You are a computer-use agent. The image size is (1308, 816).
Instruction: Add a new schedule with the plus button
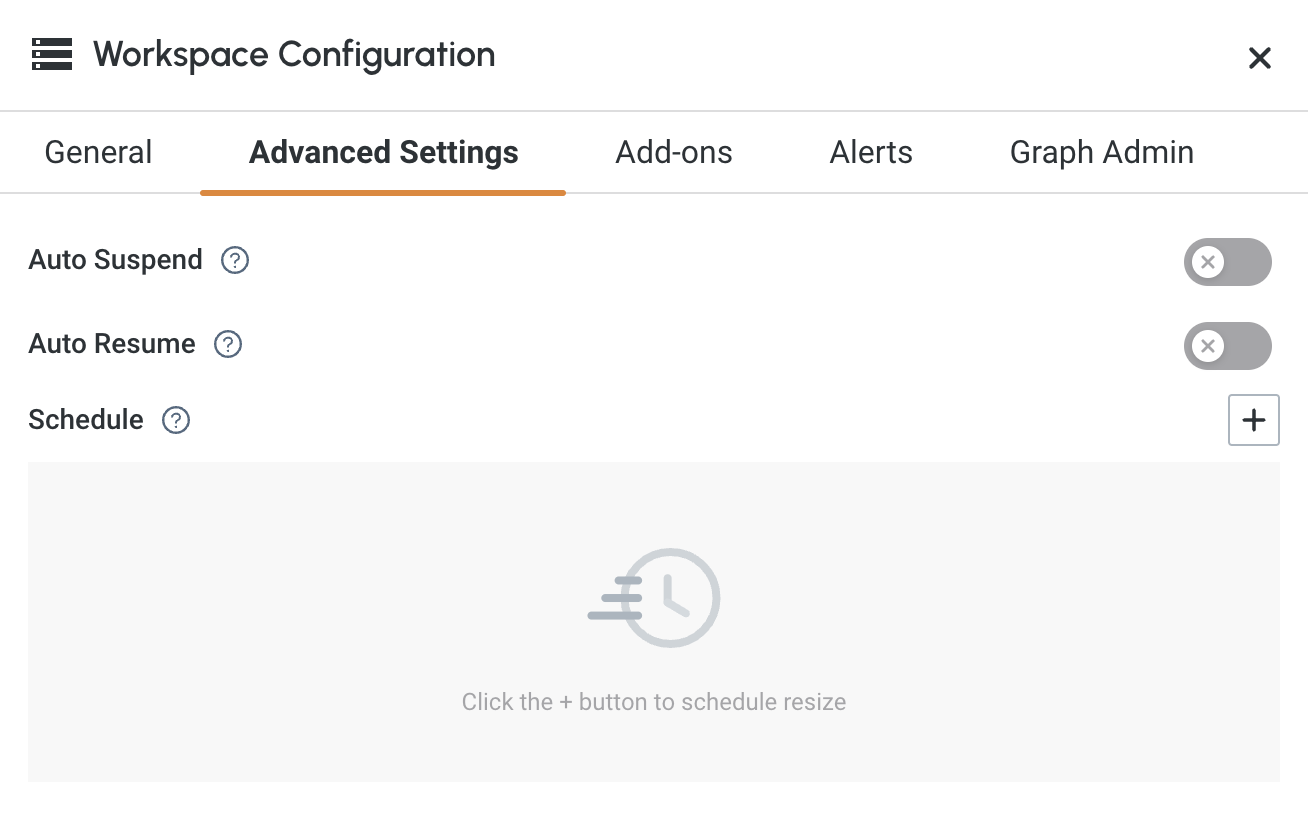click(x=1253, y=420)
